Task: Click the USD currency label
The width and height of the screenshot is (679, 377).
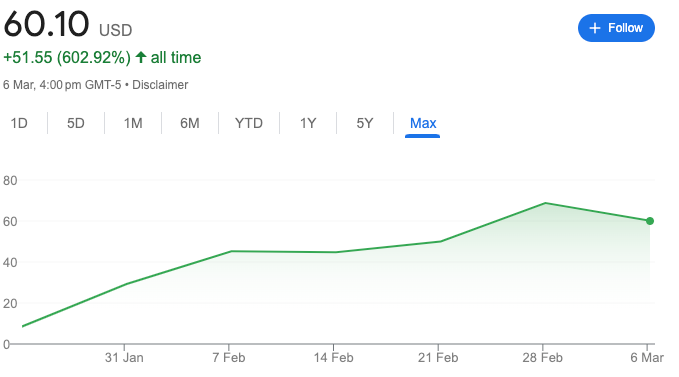Action: tap(116, 31)
